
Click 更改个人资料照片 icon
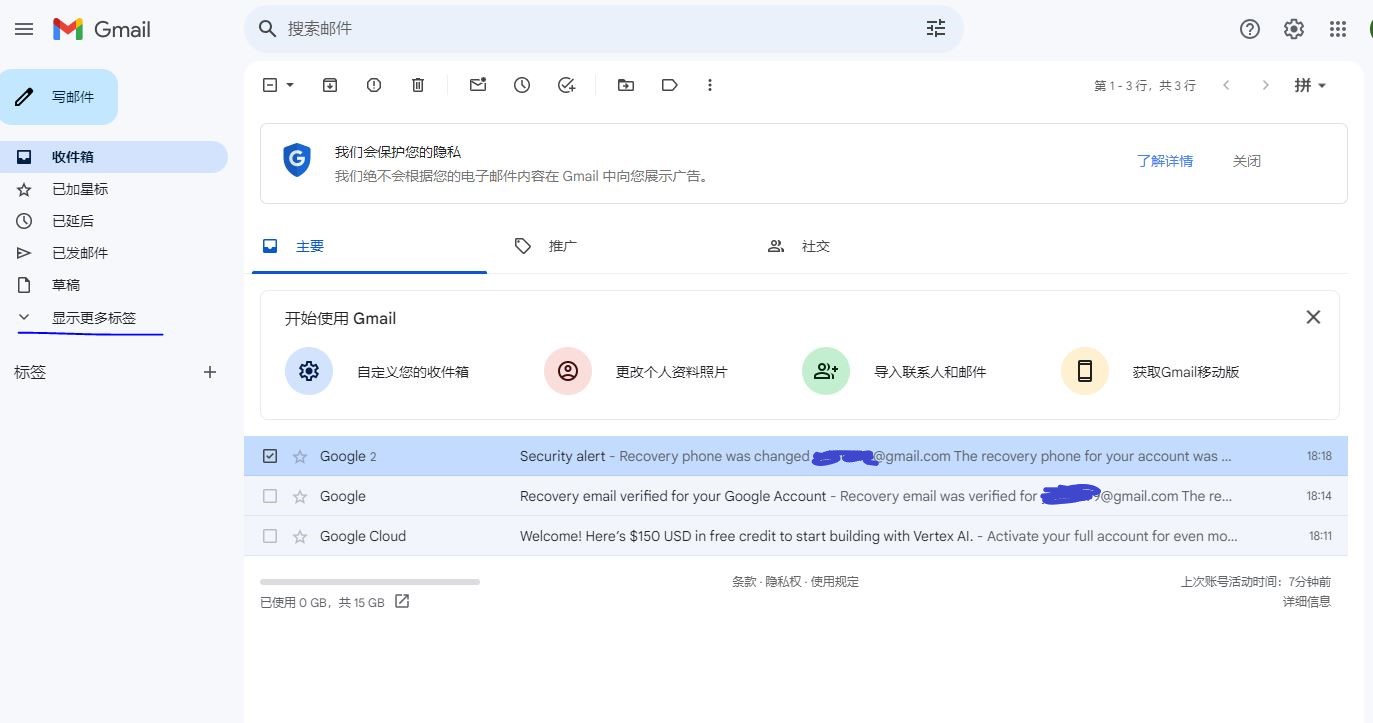pos(568,371)
